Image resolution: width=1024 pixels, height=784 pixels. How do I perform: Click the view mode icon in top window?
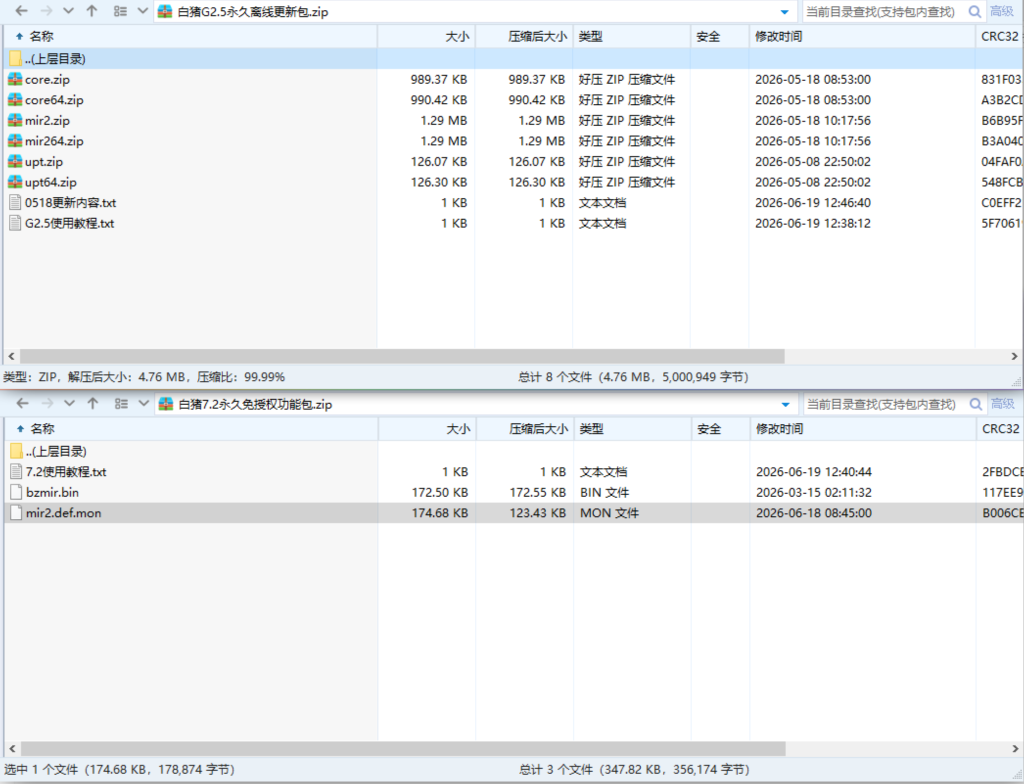pyautogui.click(x=120, y=11)
